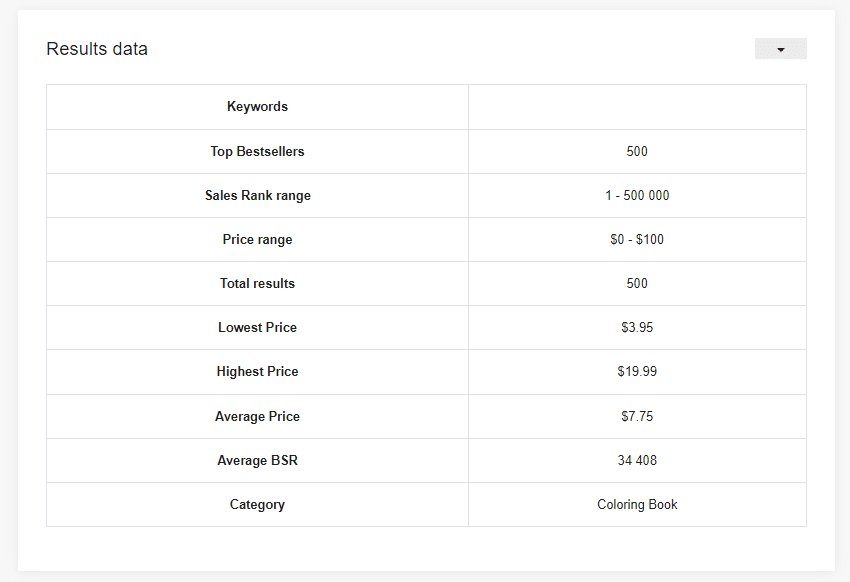Select the Highest Price label

point(257,371)
